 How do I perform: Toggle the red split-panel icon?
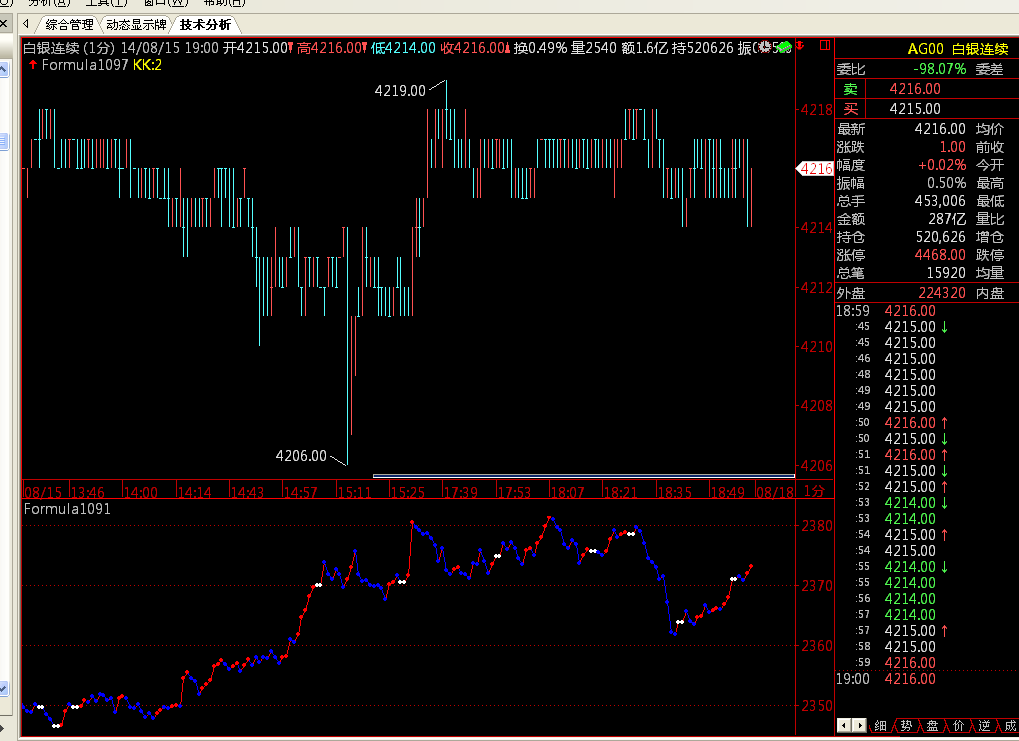click(x=825, y=45)
